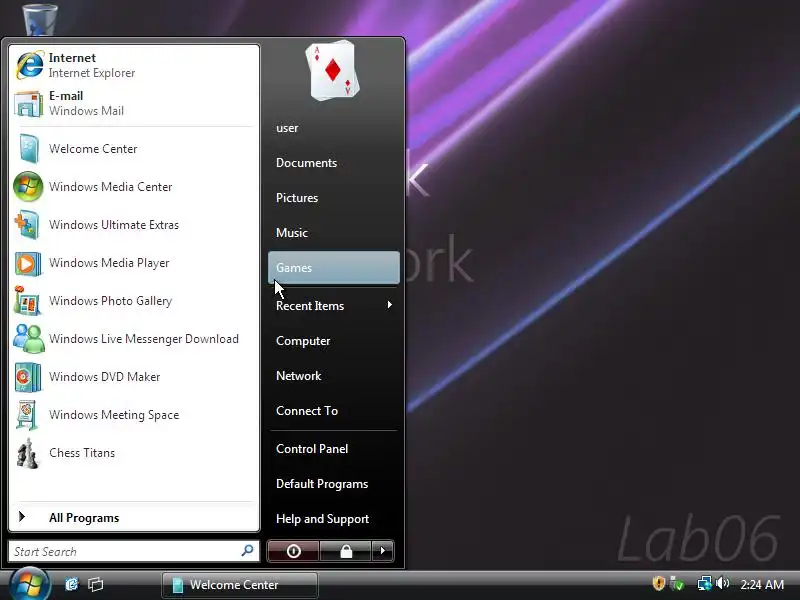Open Music folder link
Viewport: 800px width, 600px height.
click(292, 233)
